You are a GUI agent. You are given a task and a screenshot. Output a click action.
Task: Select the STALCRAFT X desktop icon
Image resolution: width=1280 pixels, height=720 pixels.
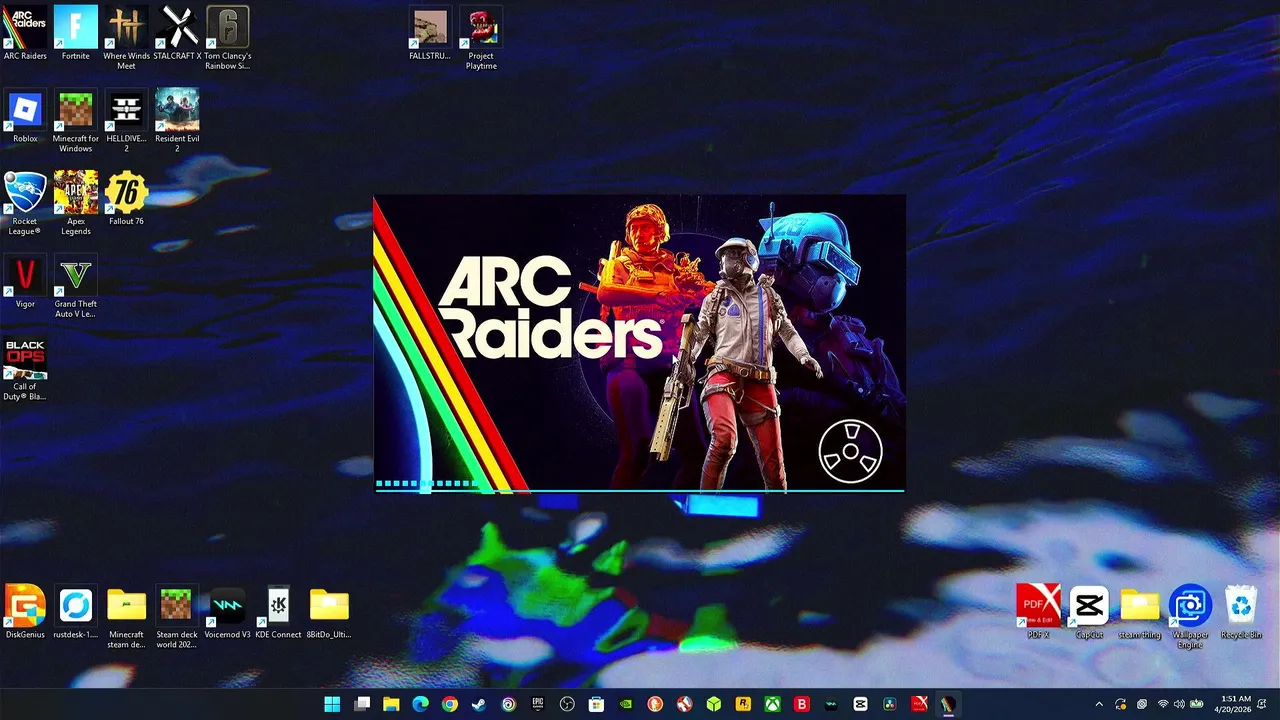(178, 33)
